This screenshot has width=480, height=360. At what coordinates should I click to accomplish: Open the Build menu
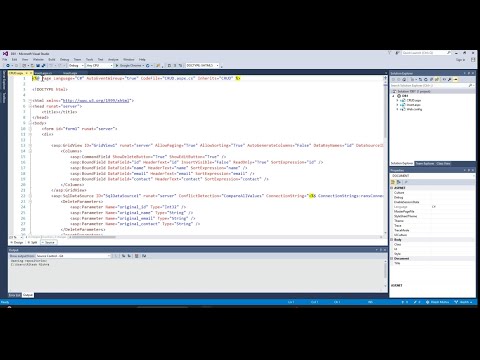coord(52,59)
